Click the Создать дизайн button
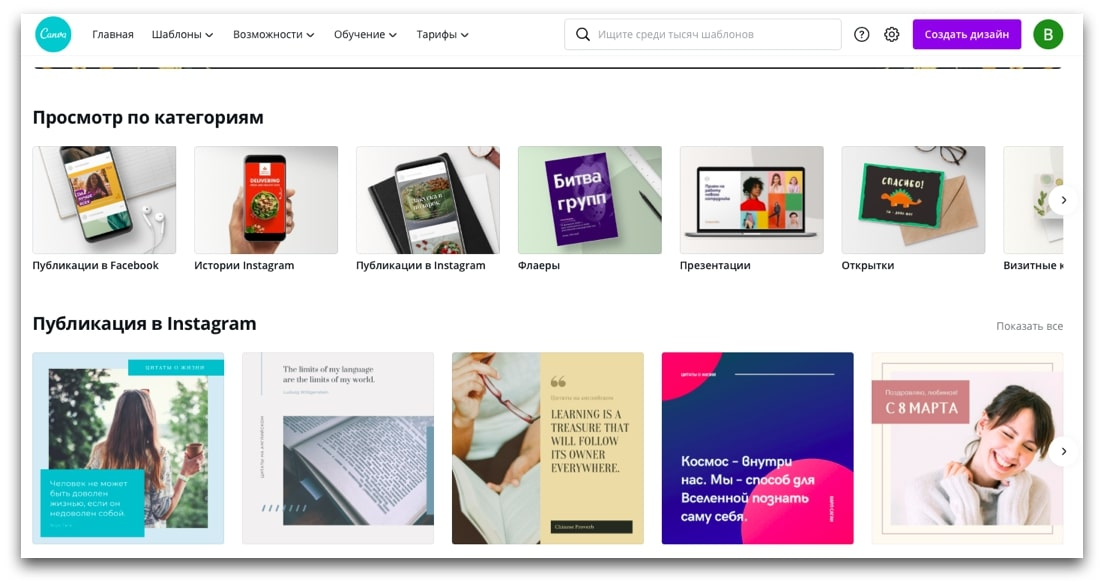The height and width of the screenshot is (582, 1104). click(x=967, y=34)
